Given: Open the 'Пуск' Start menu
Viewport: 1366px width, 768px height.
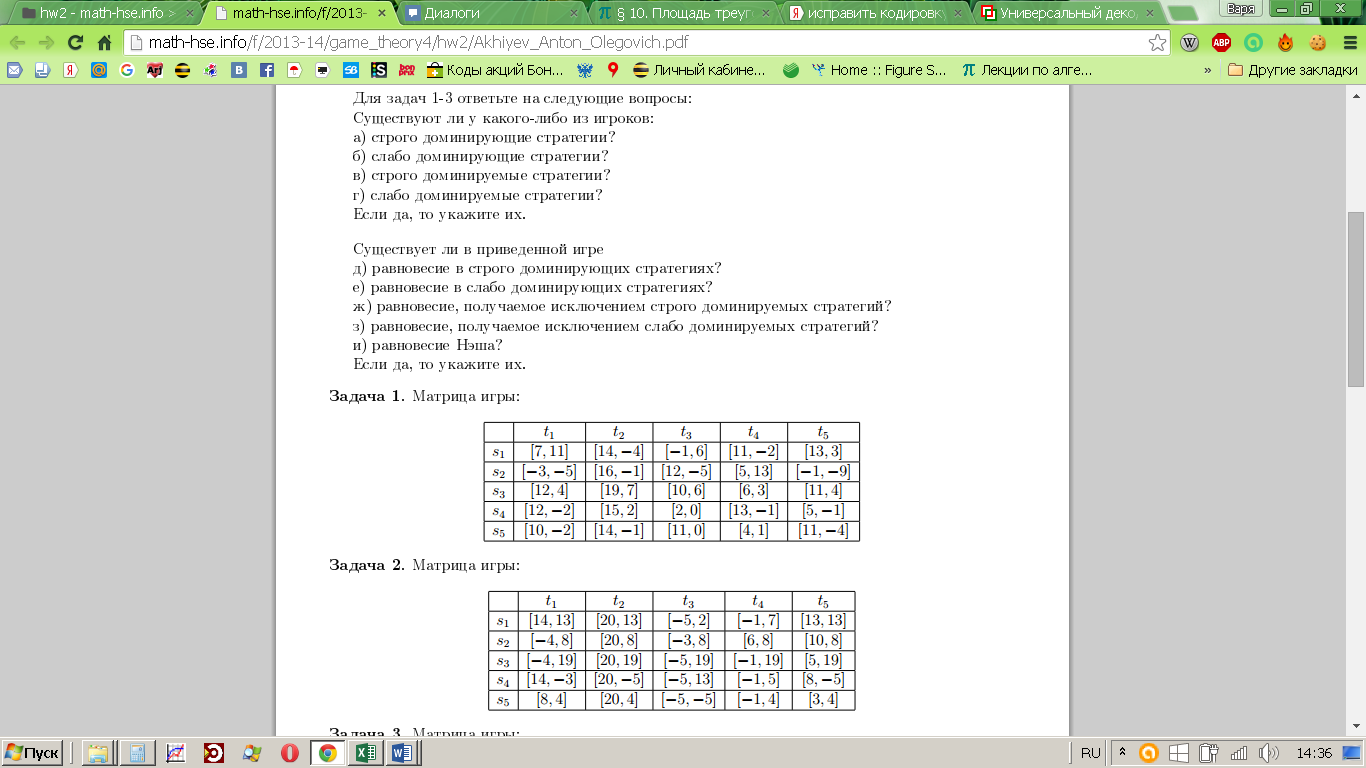Looking at the screenshot, I should (33, 752).
